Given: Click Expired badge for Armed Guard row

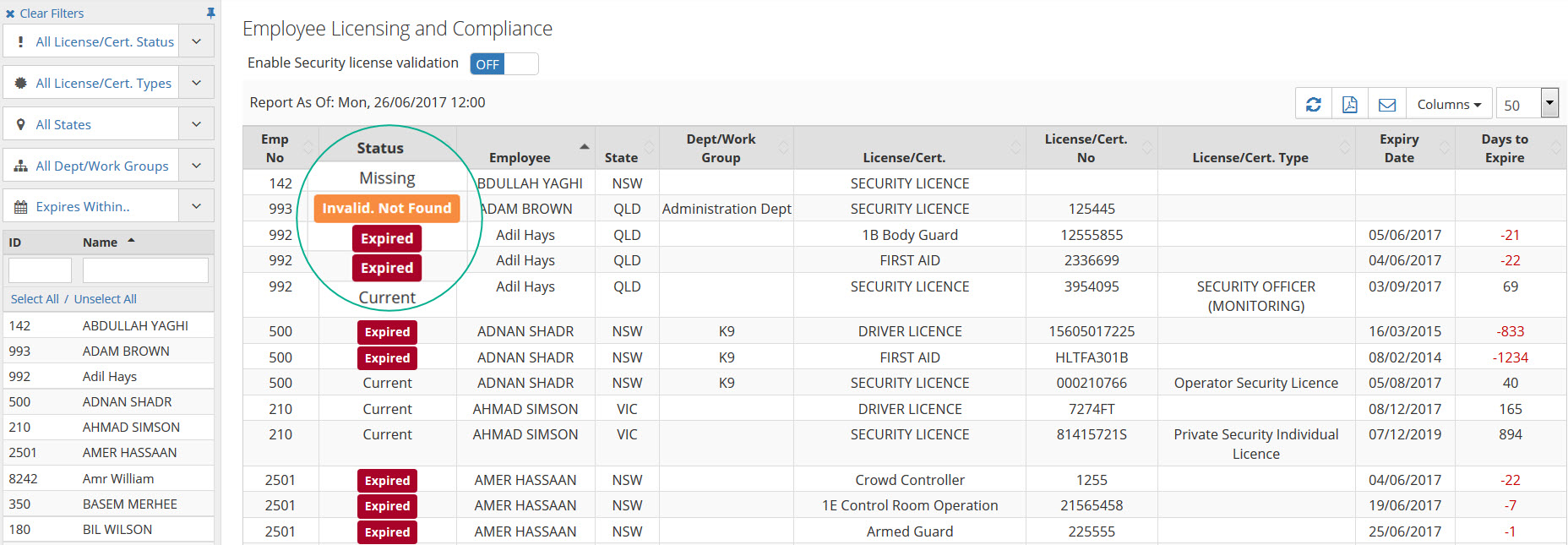Looking at the screenshot, I should coord(387,532).
